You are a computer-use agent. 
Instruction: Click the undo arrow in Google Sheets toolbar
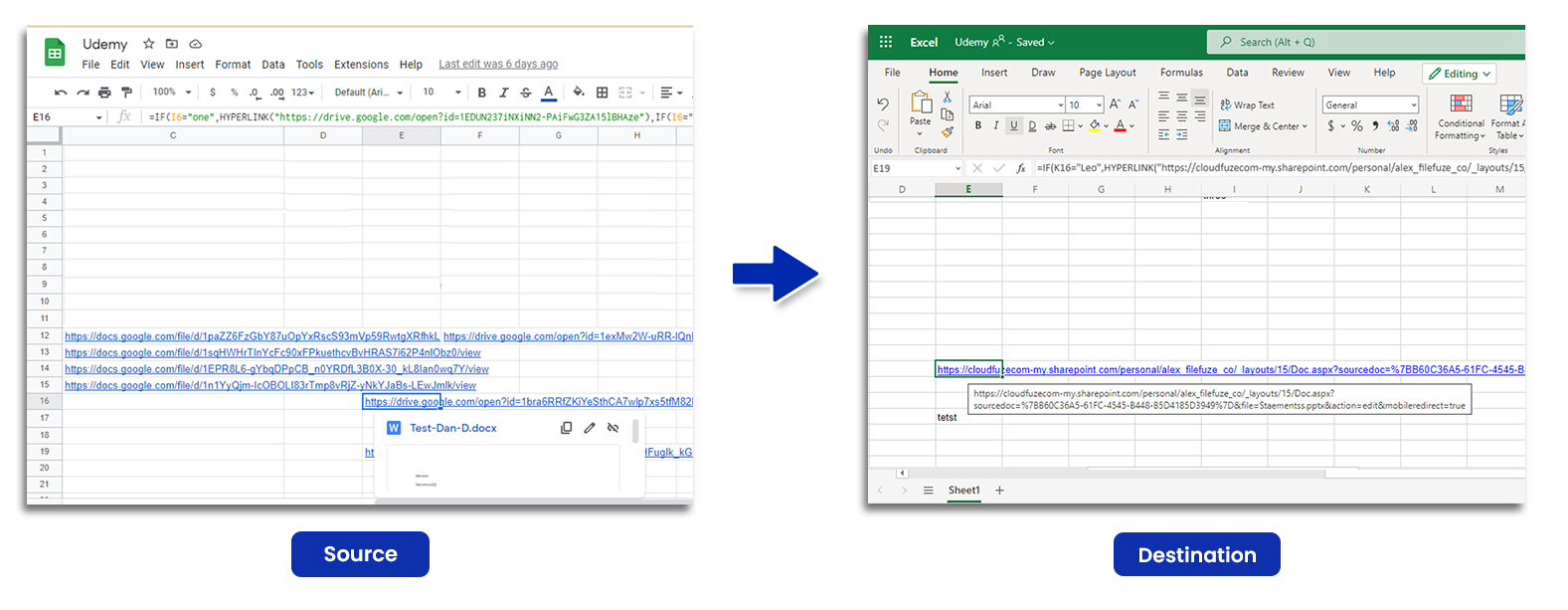(61, 93)
